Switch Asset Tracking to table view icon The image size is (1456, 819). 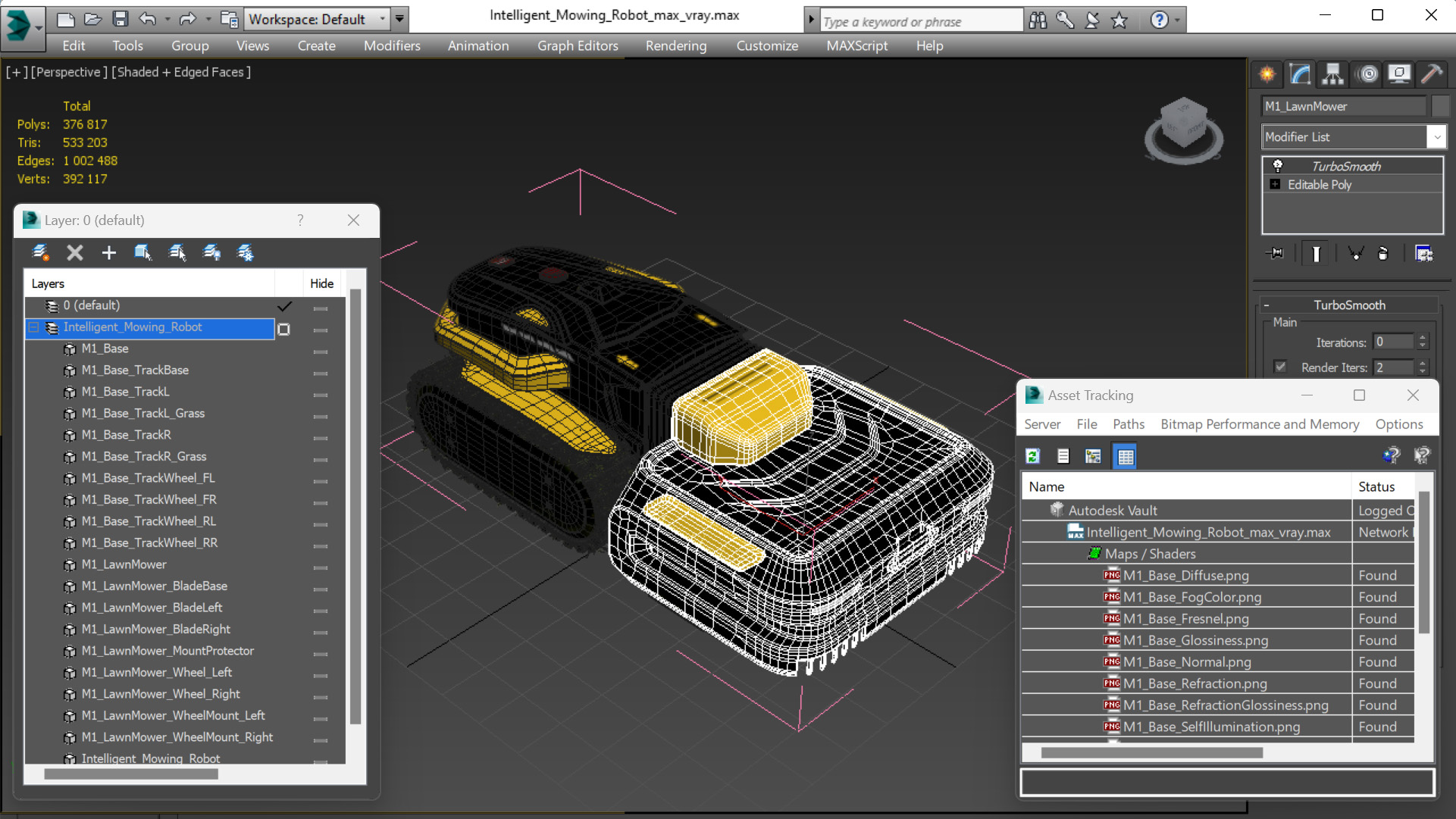pos(1125,456)
